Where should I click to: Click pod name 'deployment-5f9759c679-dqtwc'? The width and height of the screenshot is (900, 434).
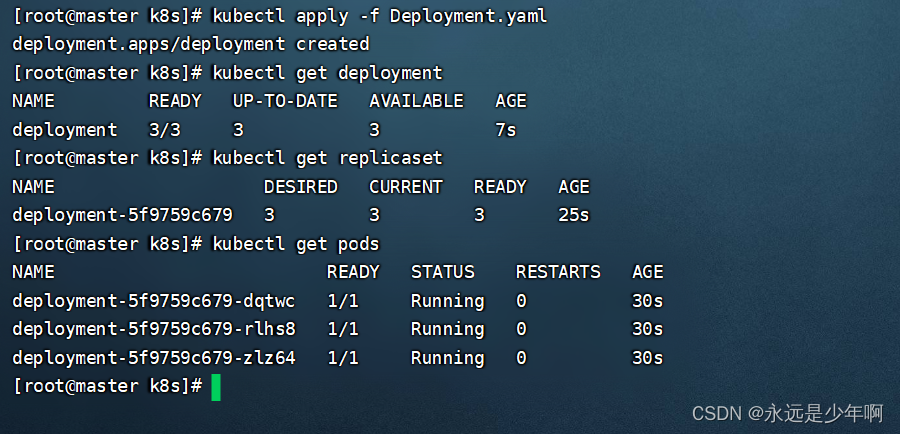(154, 301)
